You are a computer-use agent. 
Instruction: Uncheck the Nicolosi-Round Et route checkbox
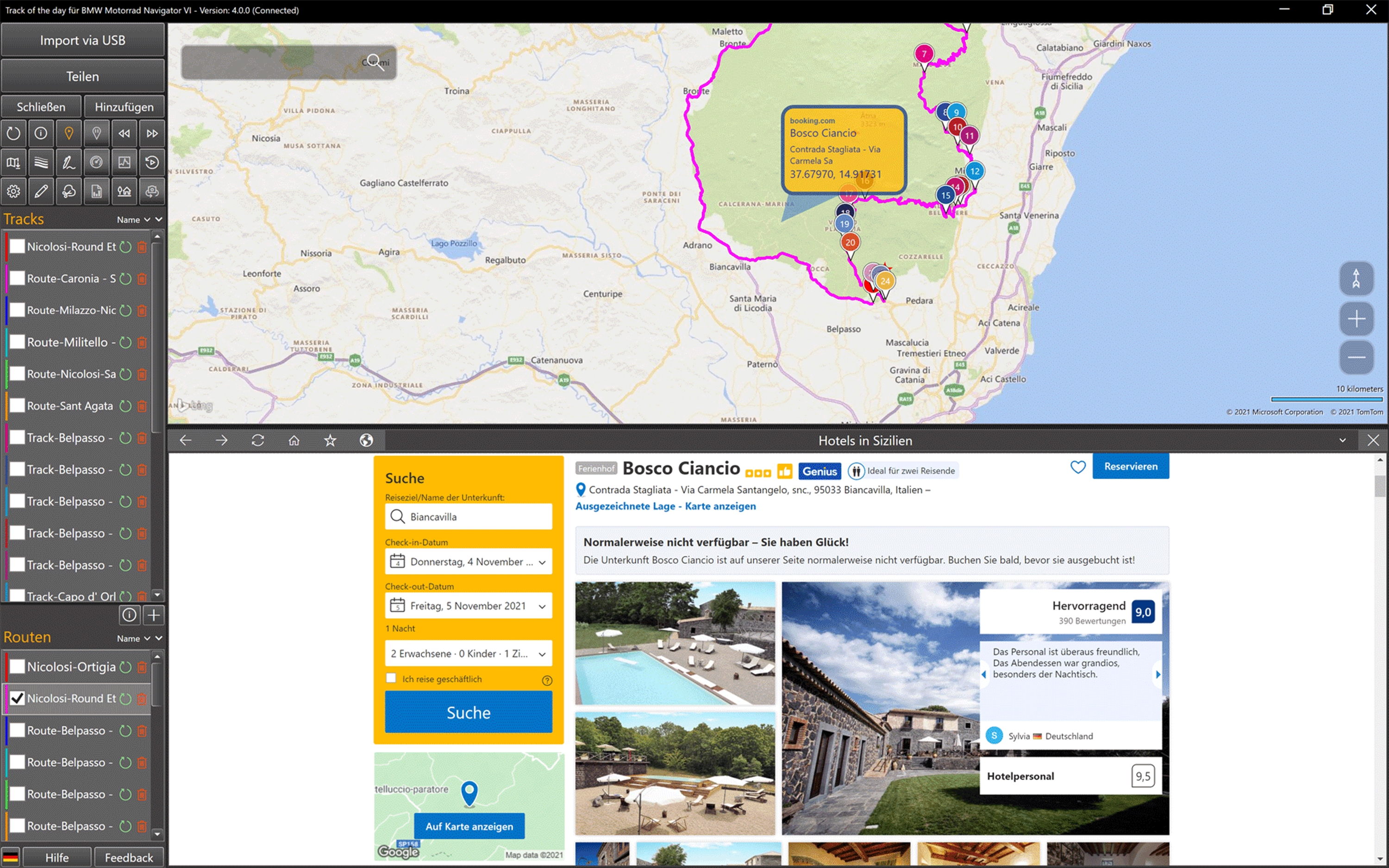18,698
